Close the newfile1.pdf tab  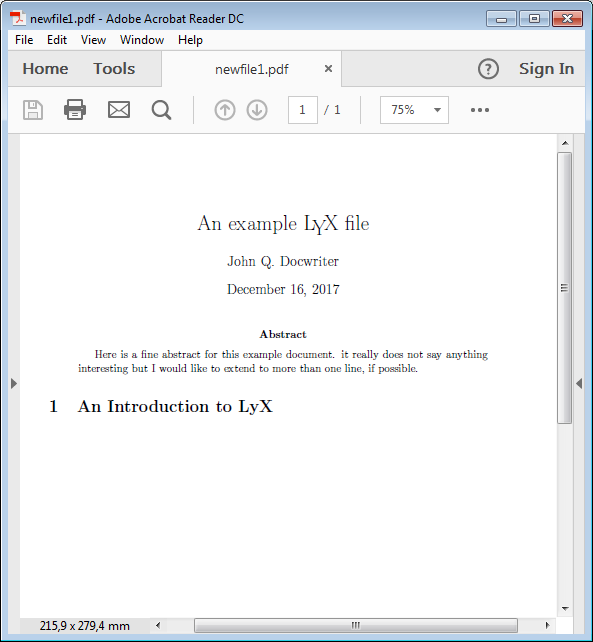pyautogui.click(x=328, y=69)
